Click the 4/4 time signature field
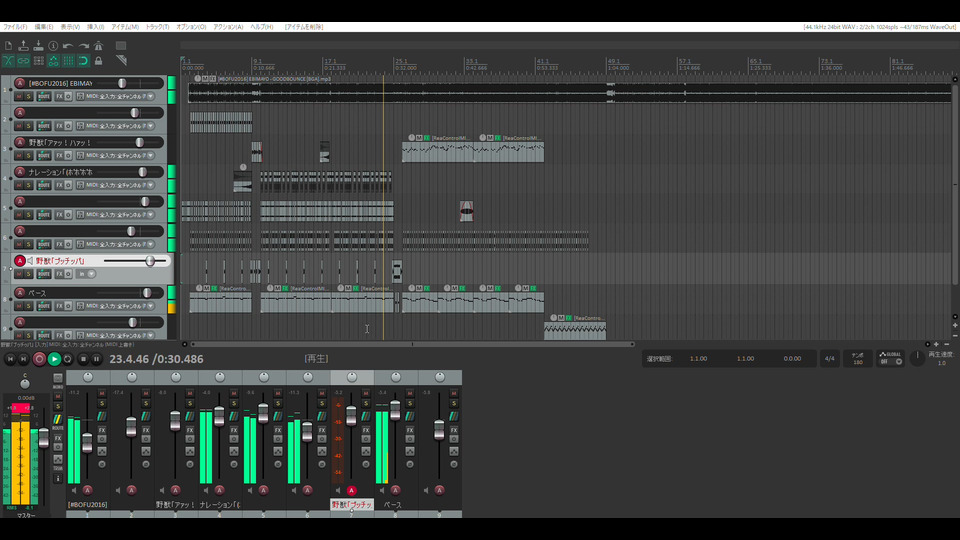 click(830, 358)
